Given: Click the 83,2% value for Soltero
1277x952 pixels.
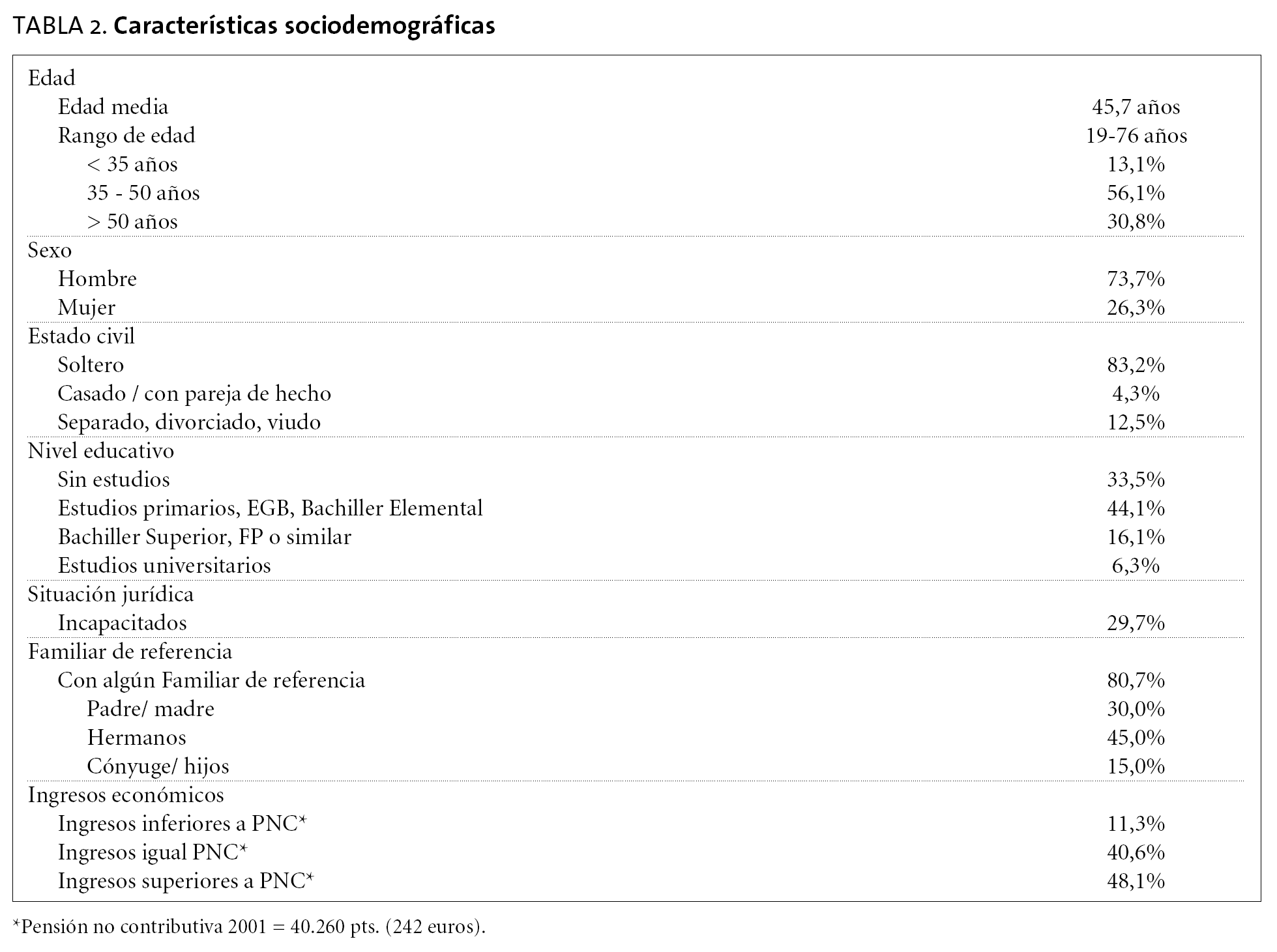Looking at the screenshot, I should point(1136,365).
